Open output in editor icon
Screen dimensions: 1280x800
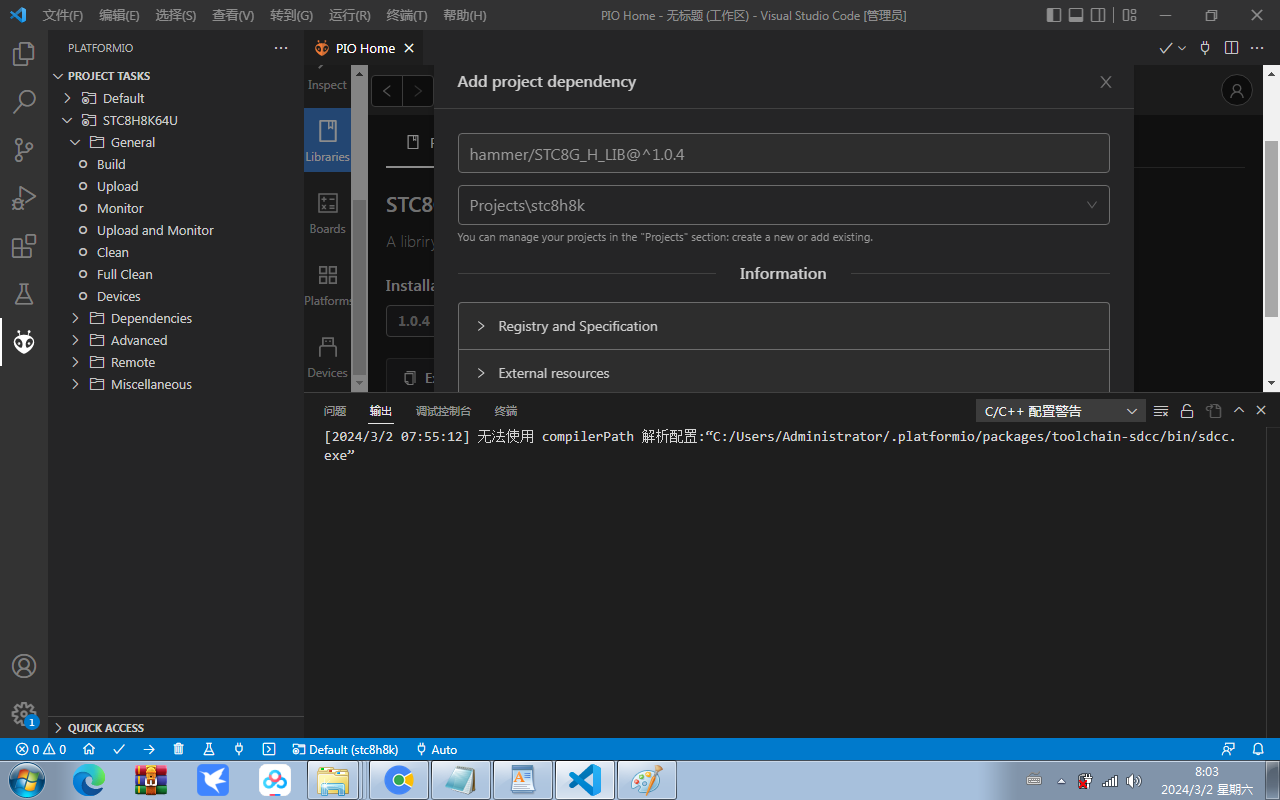(1213, 411)
